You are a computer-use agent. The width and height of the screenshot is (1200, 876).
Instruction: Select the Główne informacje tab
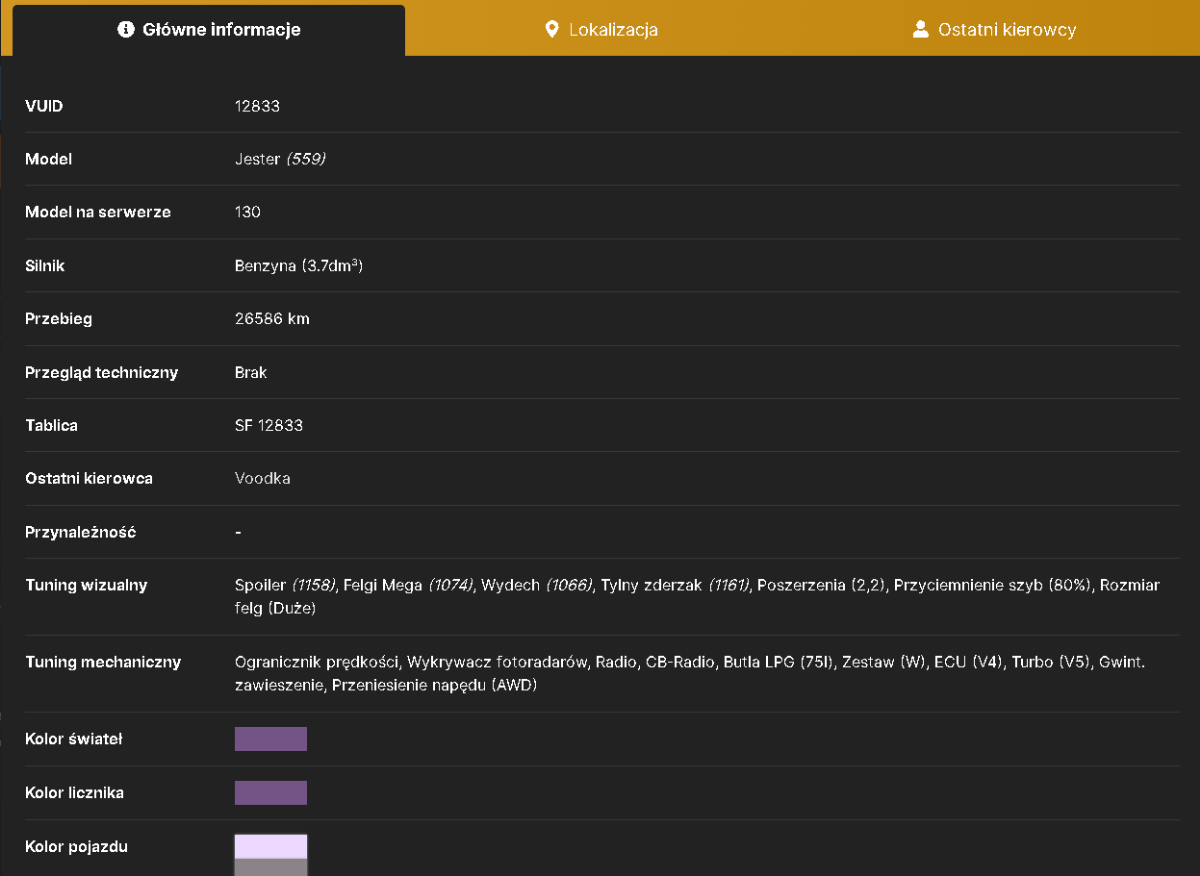(x=209, y=30)
